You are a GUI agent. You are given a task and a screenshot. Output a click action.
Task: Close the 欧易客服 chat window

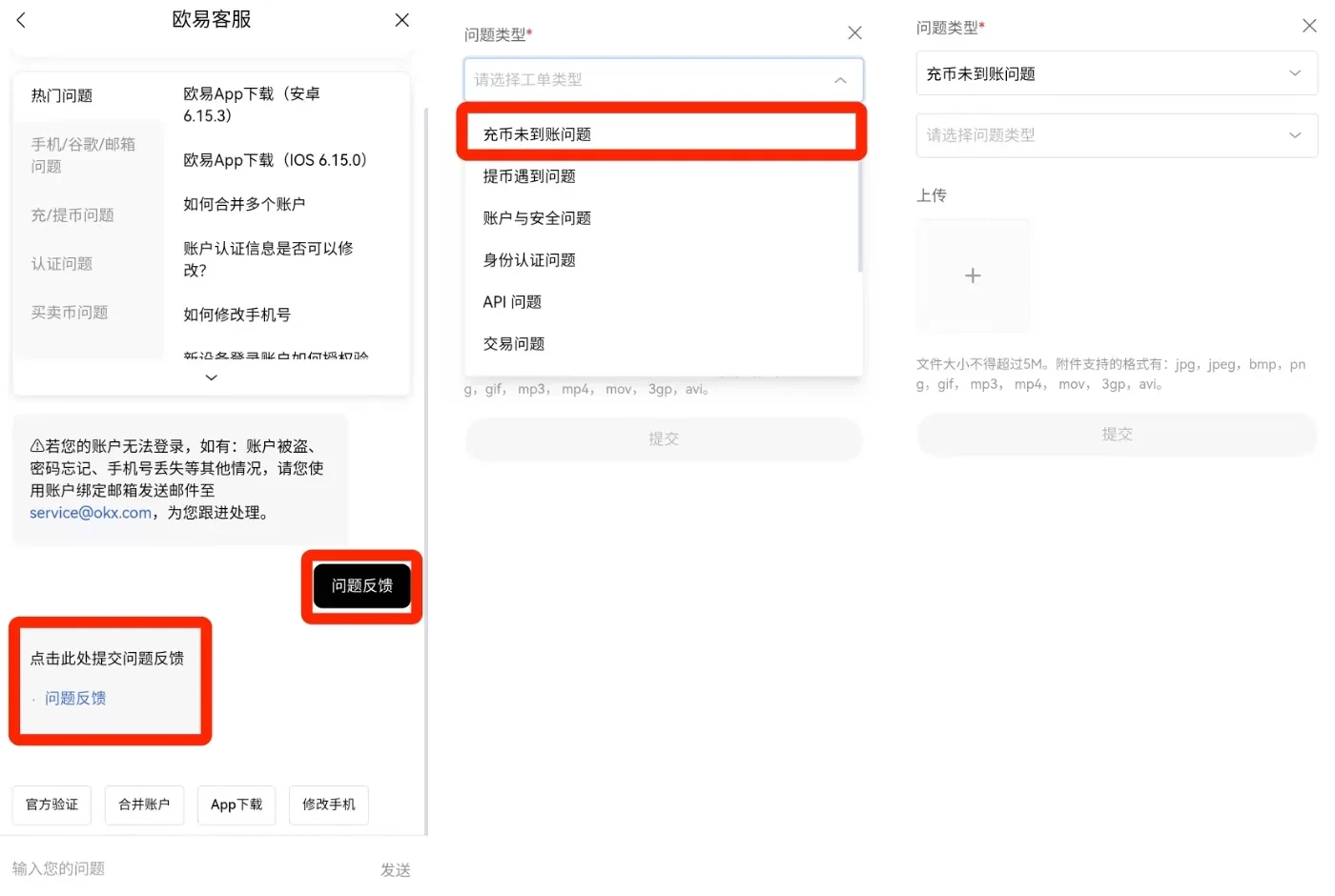coord(401,20)
